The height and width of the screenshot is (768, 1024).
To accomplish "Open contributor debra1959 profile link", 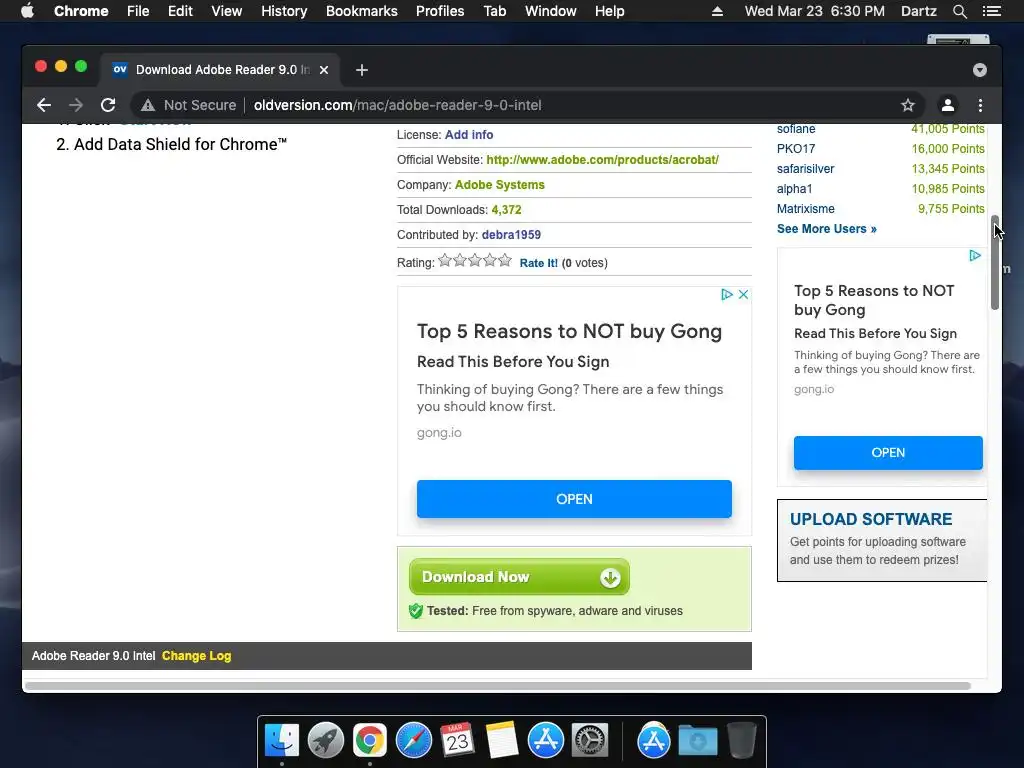I will point(511,234).
